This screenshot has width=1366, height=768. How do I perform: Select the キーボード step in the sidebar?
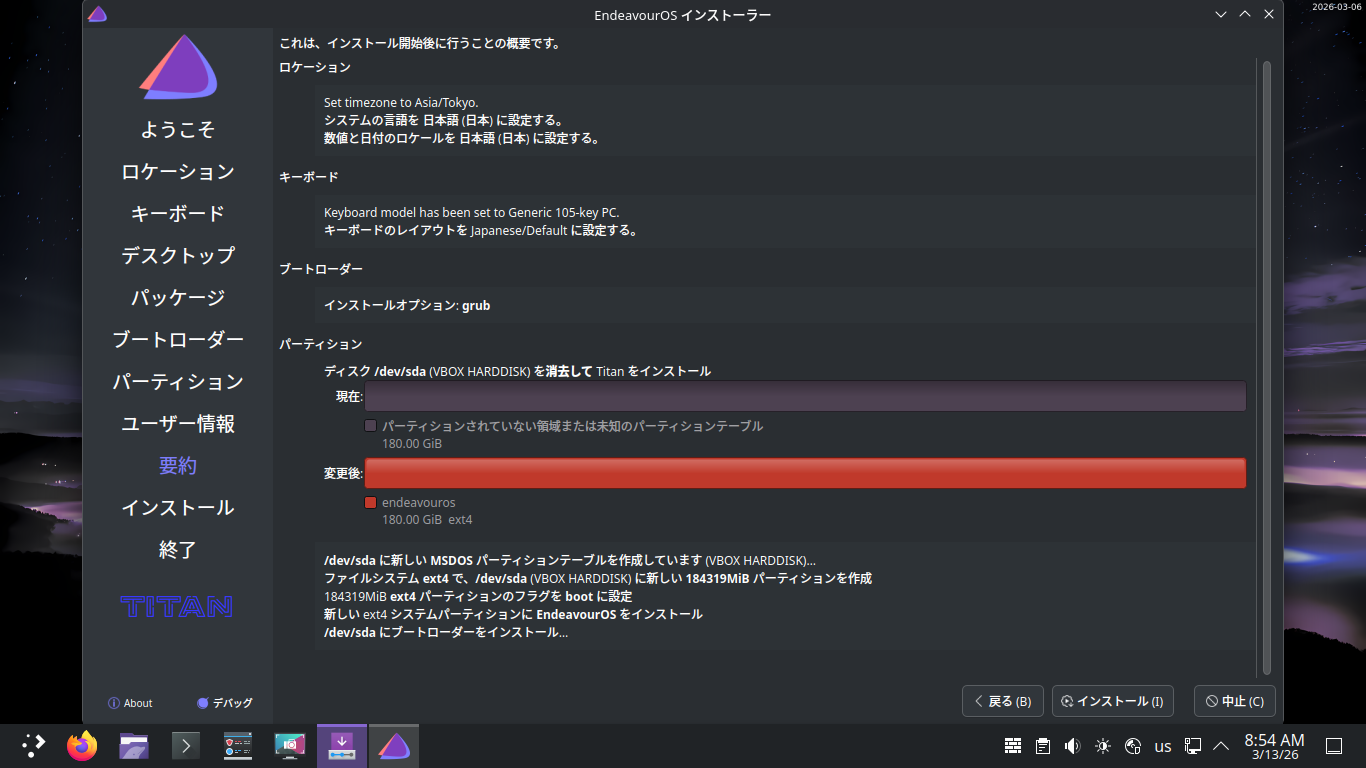point(178,214)
